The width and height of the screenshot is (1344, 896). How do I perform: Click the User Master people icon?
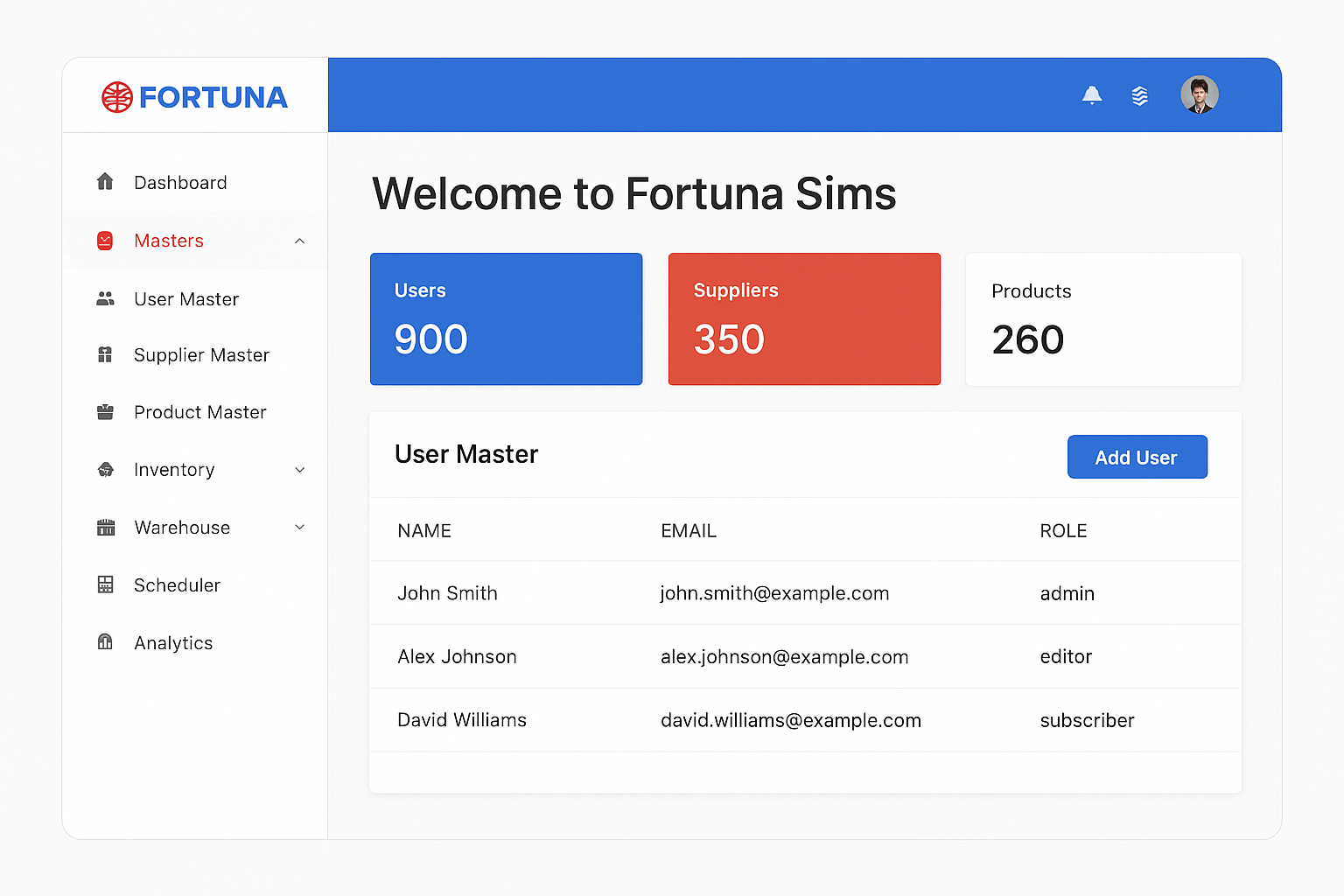click(105, 299)
